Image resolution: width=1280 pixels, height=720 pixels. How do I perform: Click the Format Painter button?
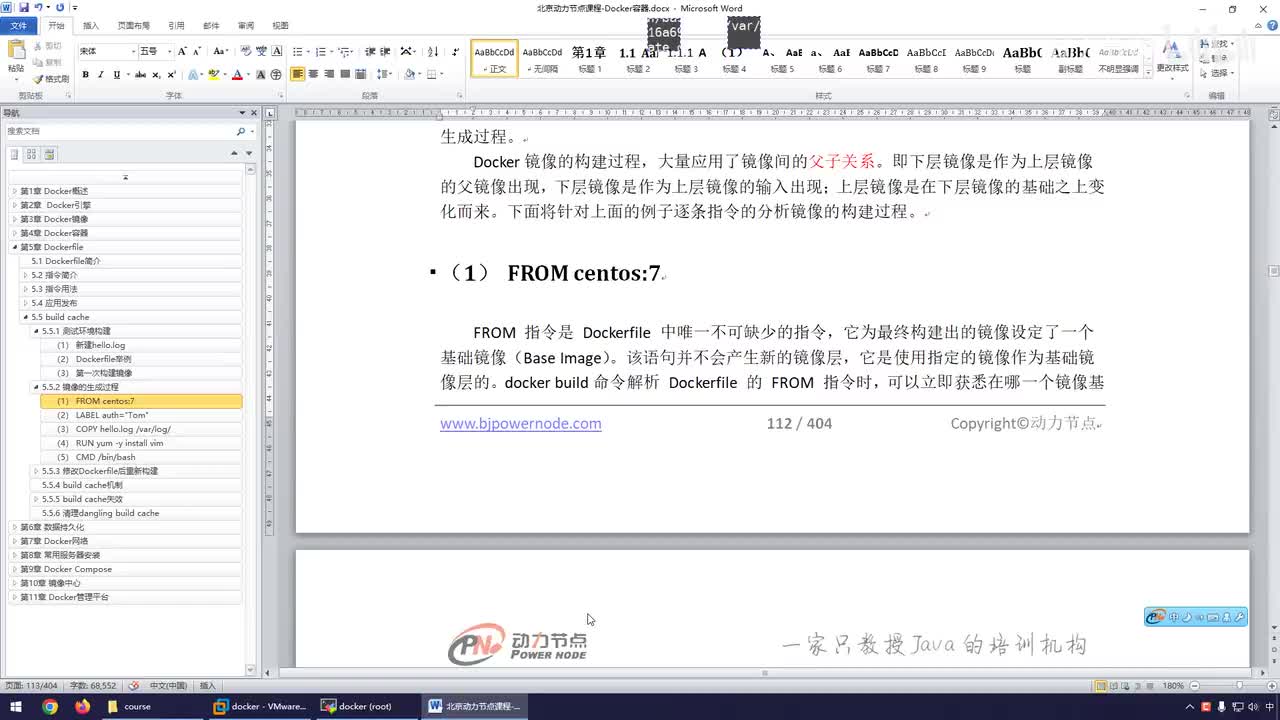[51, 78]
